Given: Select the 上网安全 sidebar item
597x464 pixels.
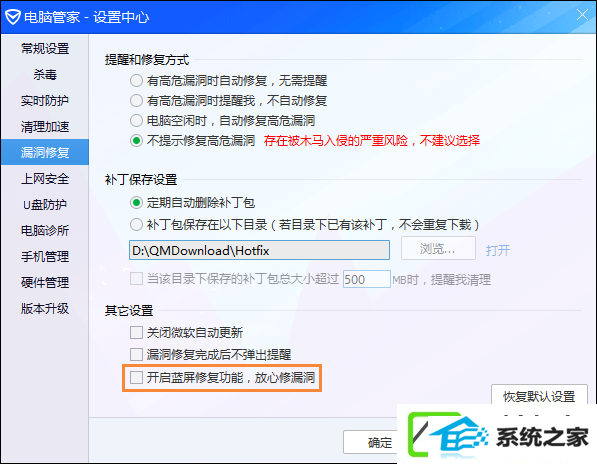Looking at the screenshot, I should coord(45,179).
